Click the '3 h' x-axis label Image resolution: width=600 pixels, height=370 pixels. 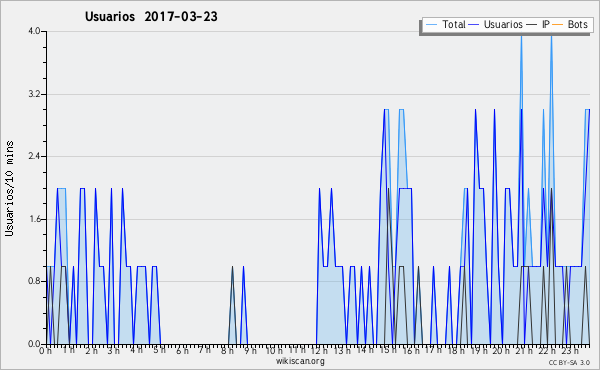pyautogui.click(x=114, y=351)
